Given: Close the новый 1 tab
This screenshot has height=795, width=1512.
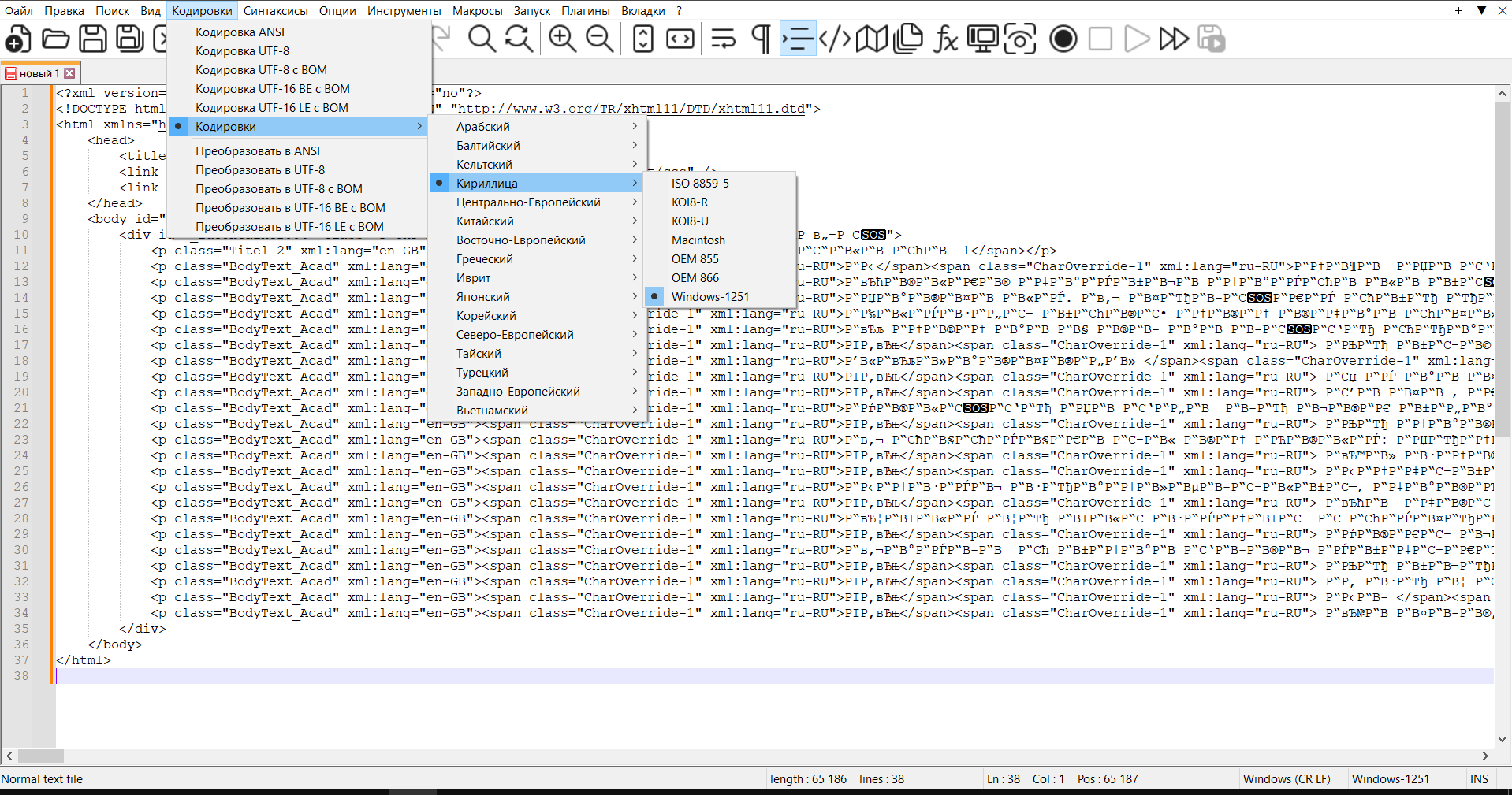Looking at the screenshot, I should pyautogui.click(x=70, y=73).
